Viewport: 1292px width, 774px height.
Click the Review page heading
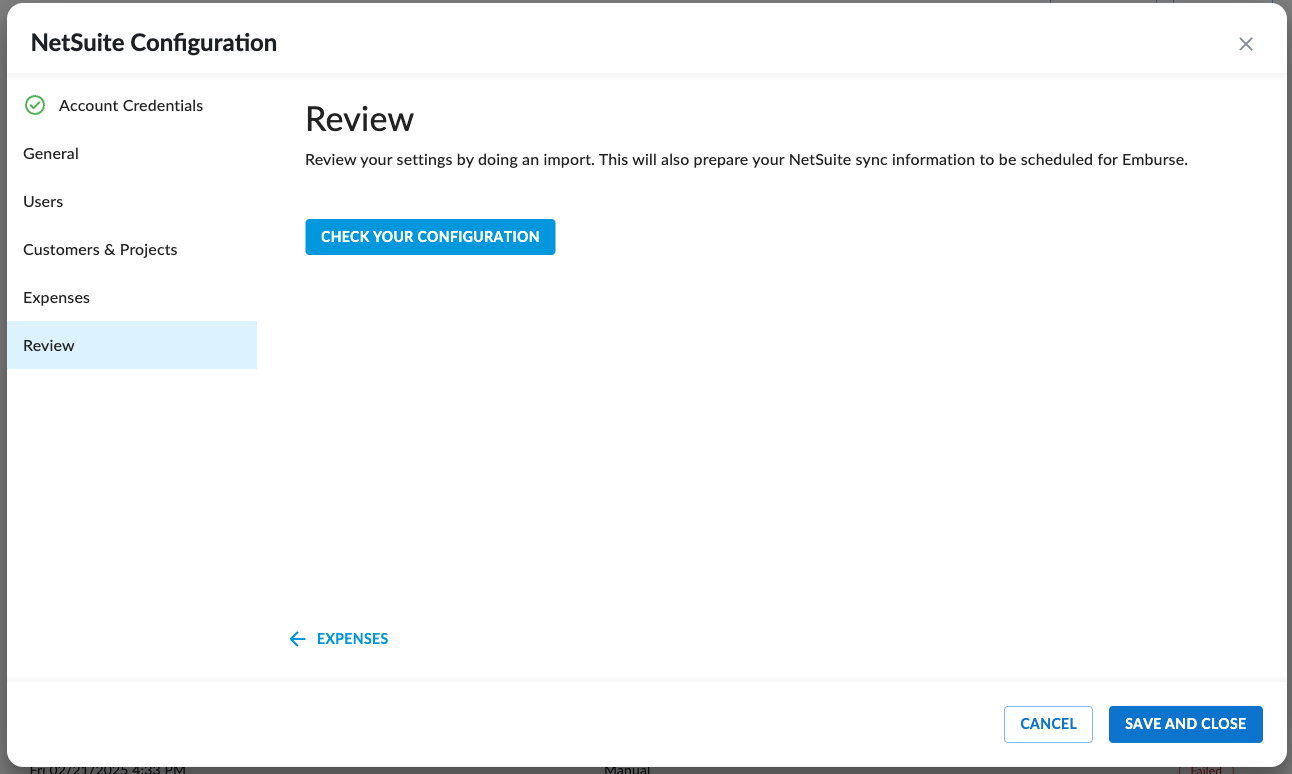tap(359, 119)
